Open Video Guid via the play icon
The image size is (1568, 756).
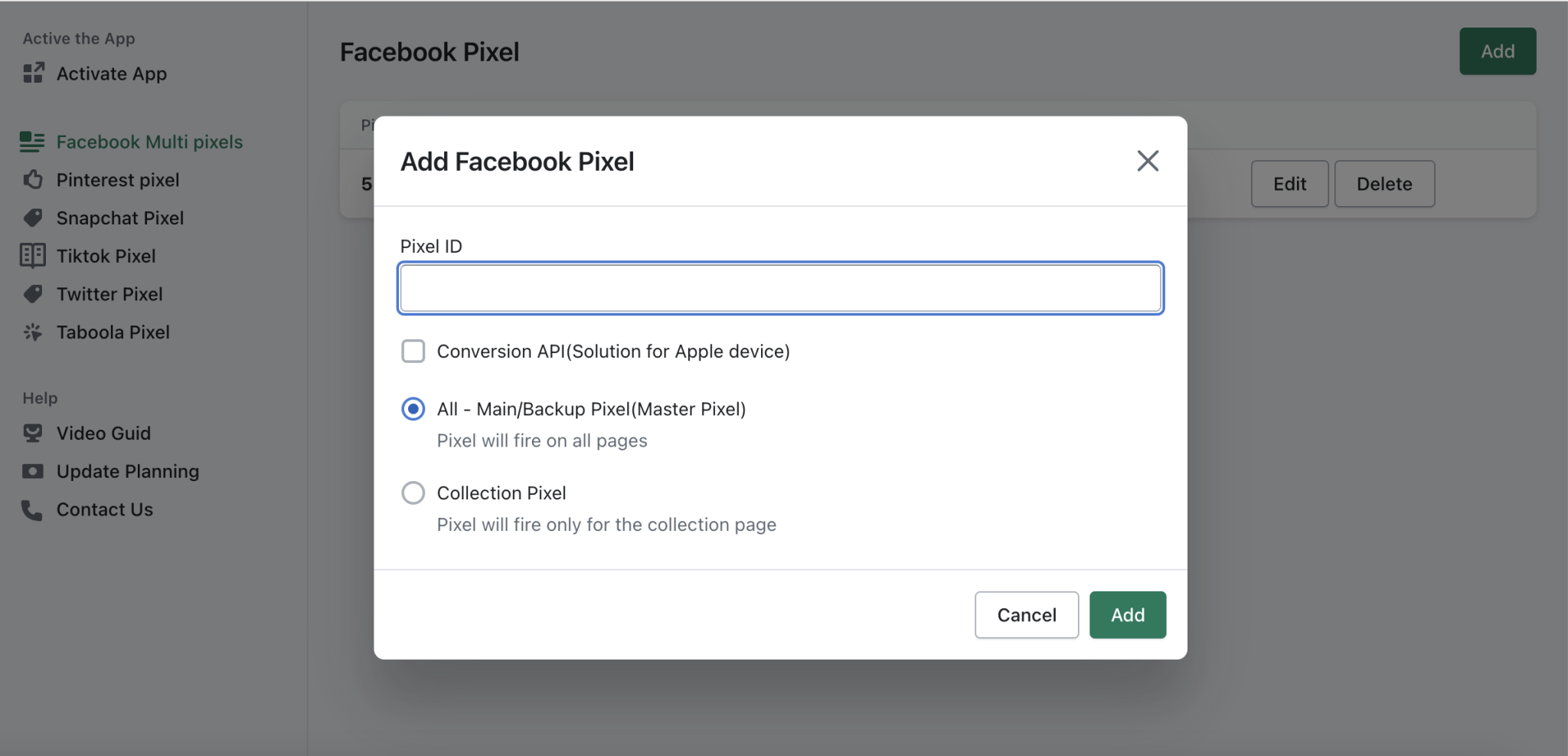click(x=31, y=432)
